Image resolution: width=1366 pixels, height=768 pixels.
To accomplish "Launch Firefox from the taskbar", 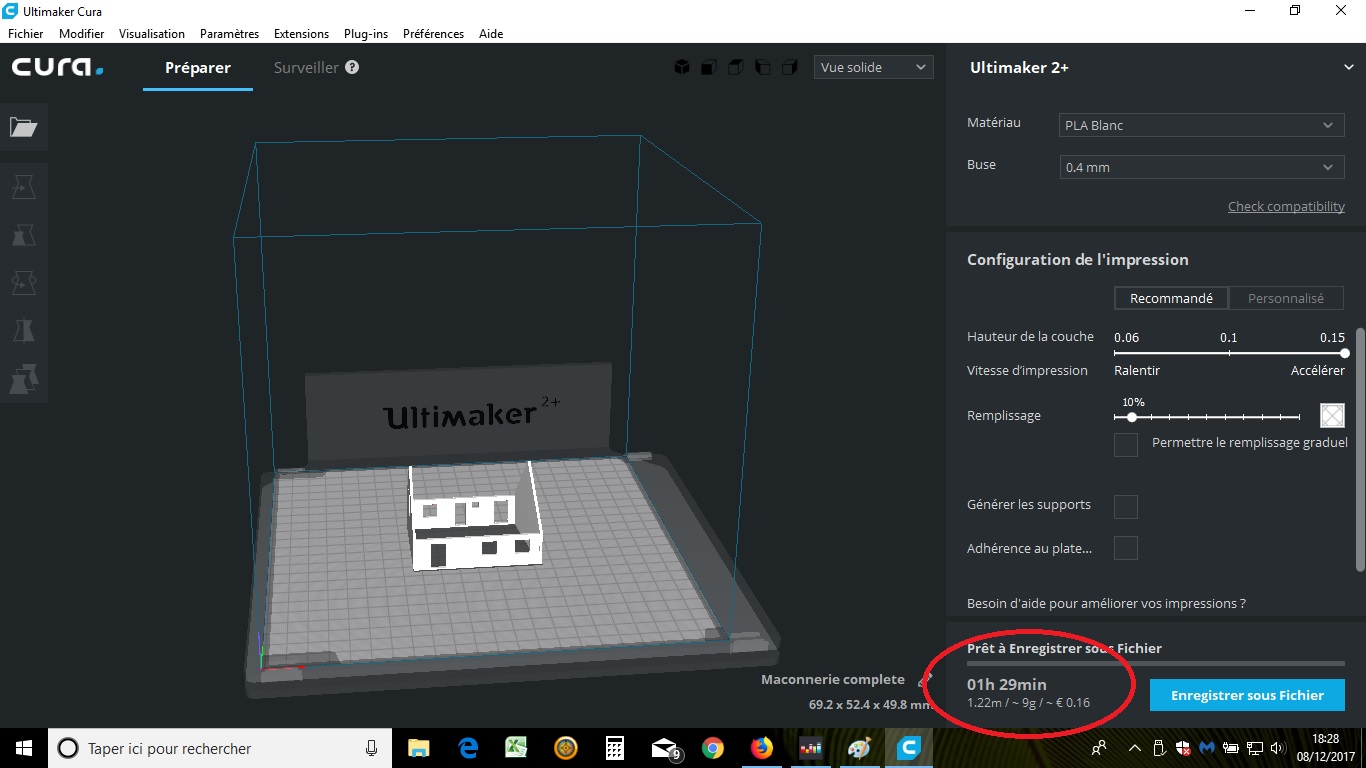I will click(762, 748).
